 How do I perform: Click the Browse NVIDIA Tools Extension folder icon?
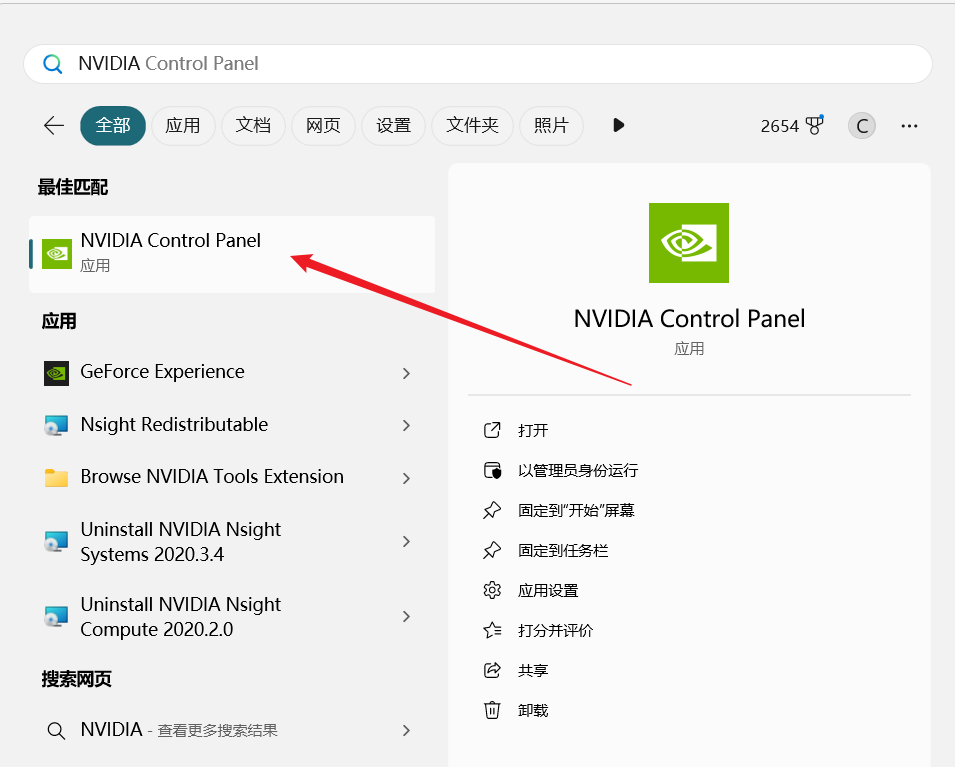click(56, 478)
